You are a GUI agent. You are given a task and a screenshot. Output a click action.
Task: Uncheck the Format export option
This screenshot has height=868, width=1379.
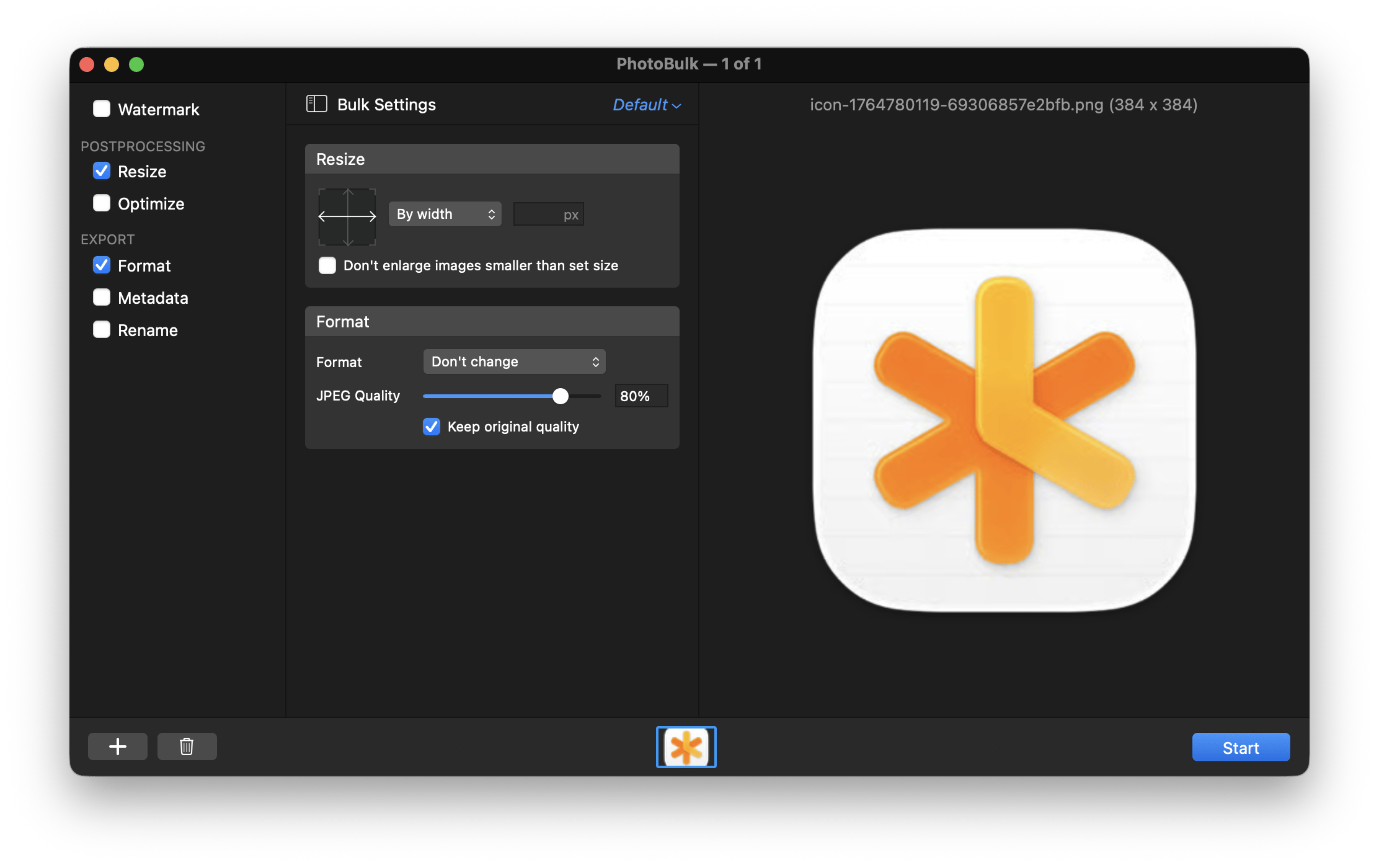coord(101,265)
